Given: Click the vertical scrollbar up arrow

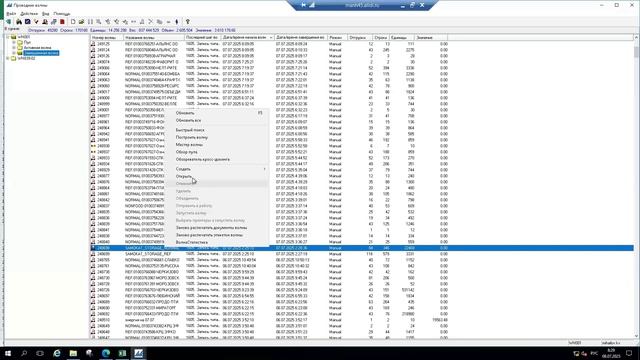Looking at the screenshot, I should click(x=636, y=38).
